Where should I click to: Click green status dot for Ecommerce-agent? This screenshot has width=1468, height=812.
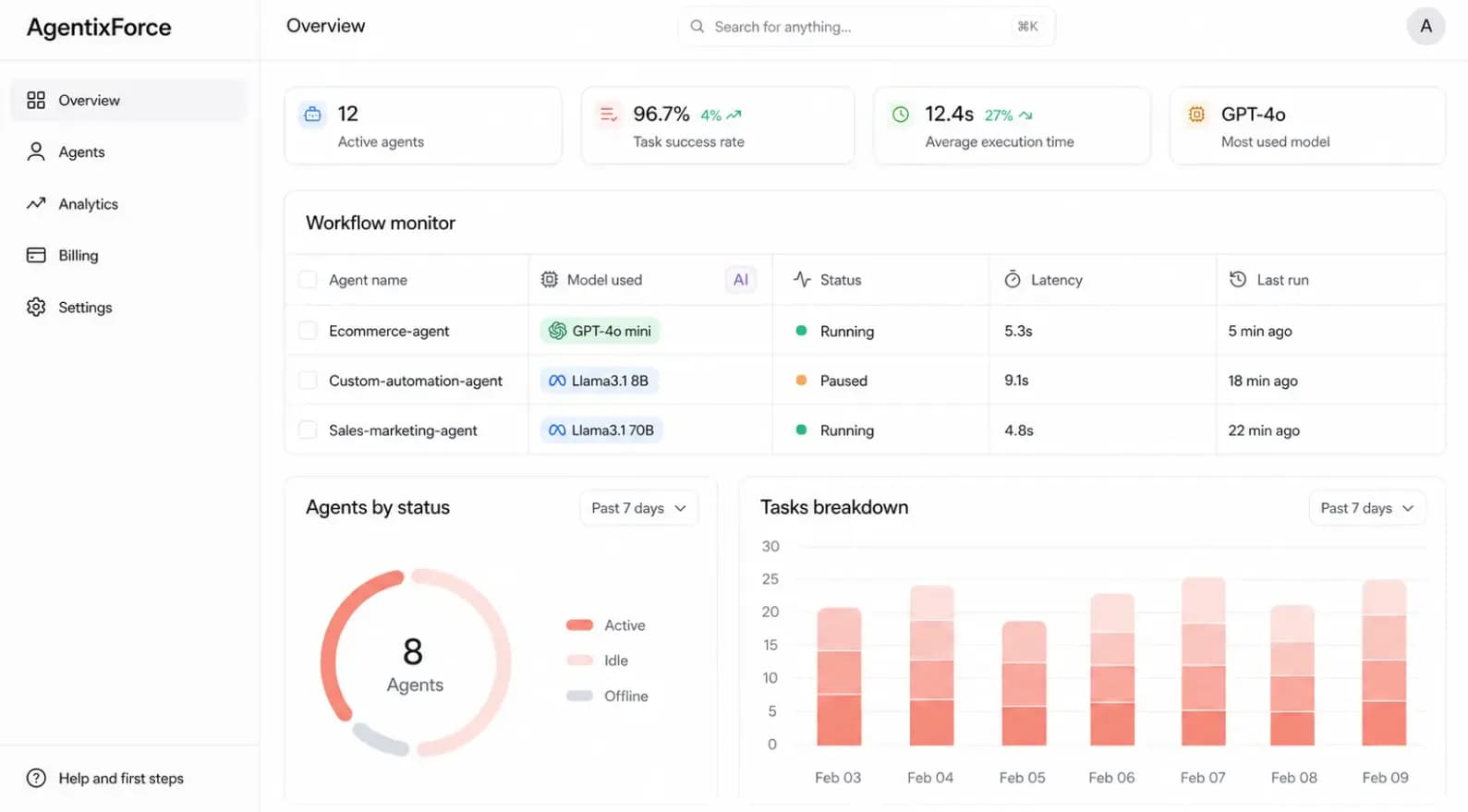801,331
